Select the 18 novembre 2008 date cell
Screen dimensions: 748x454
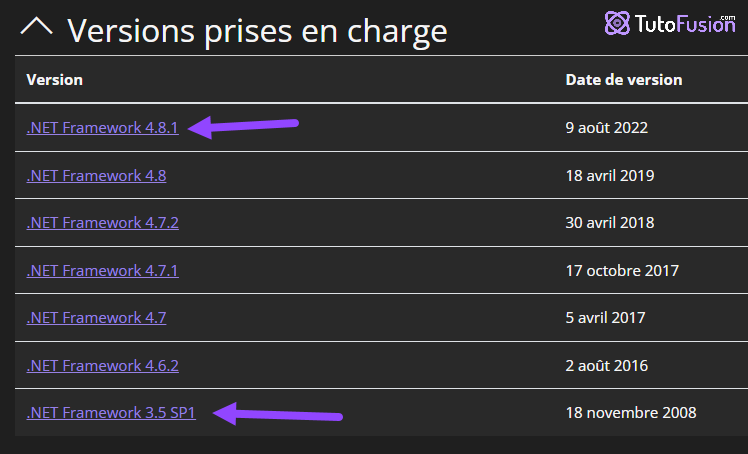631,413
